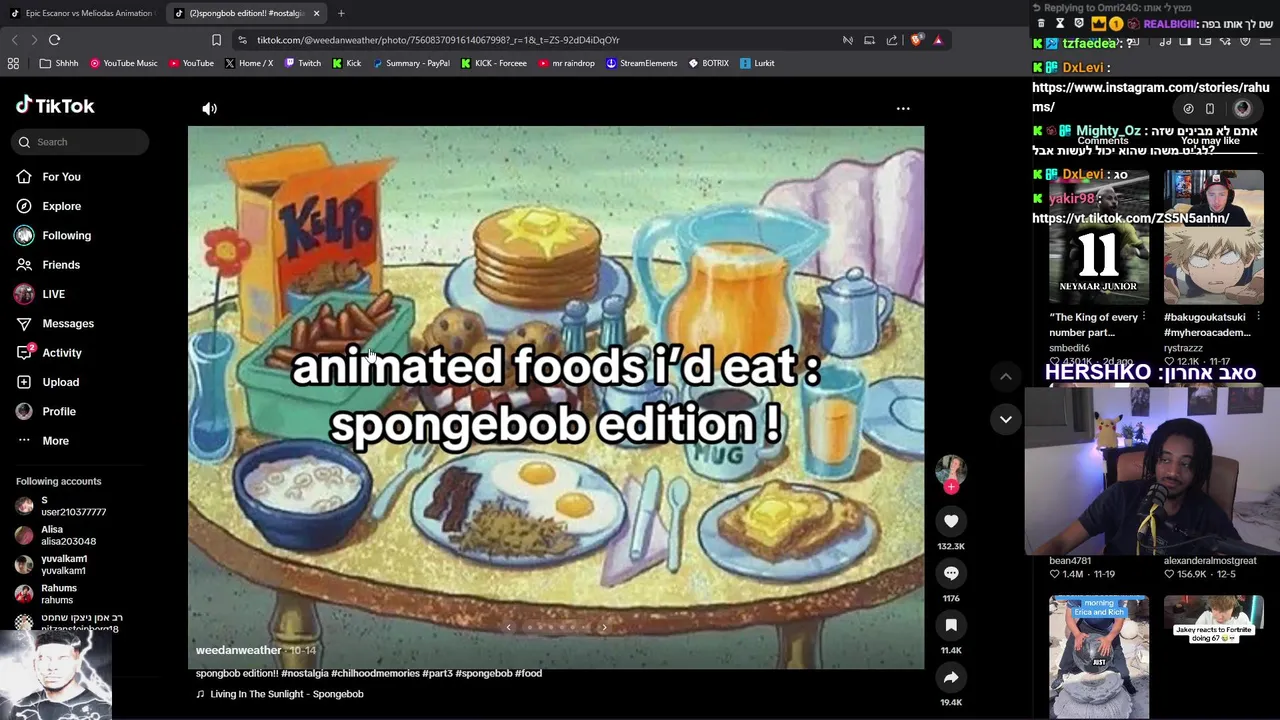Close the spongebob edition browser tab
Viewport: 1280px width, 720px height.
pyautogui.click(x=316, y=13)
